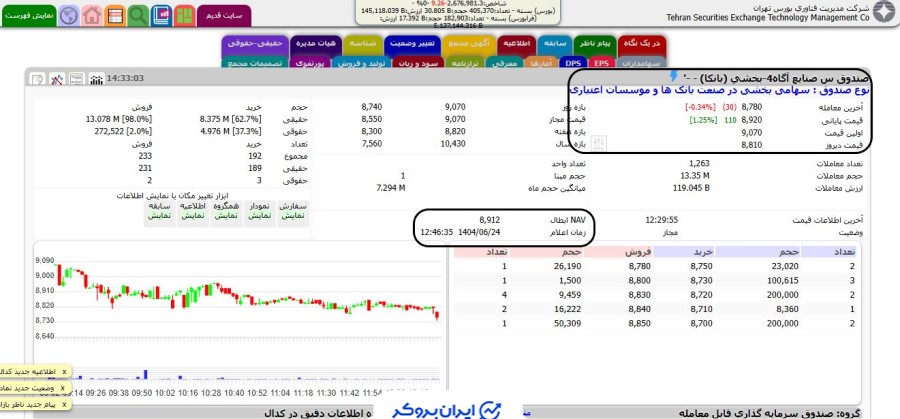Open the bar chart icon beside clock

[x=96, y=79]
